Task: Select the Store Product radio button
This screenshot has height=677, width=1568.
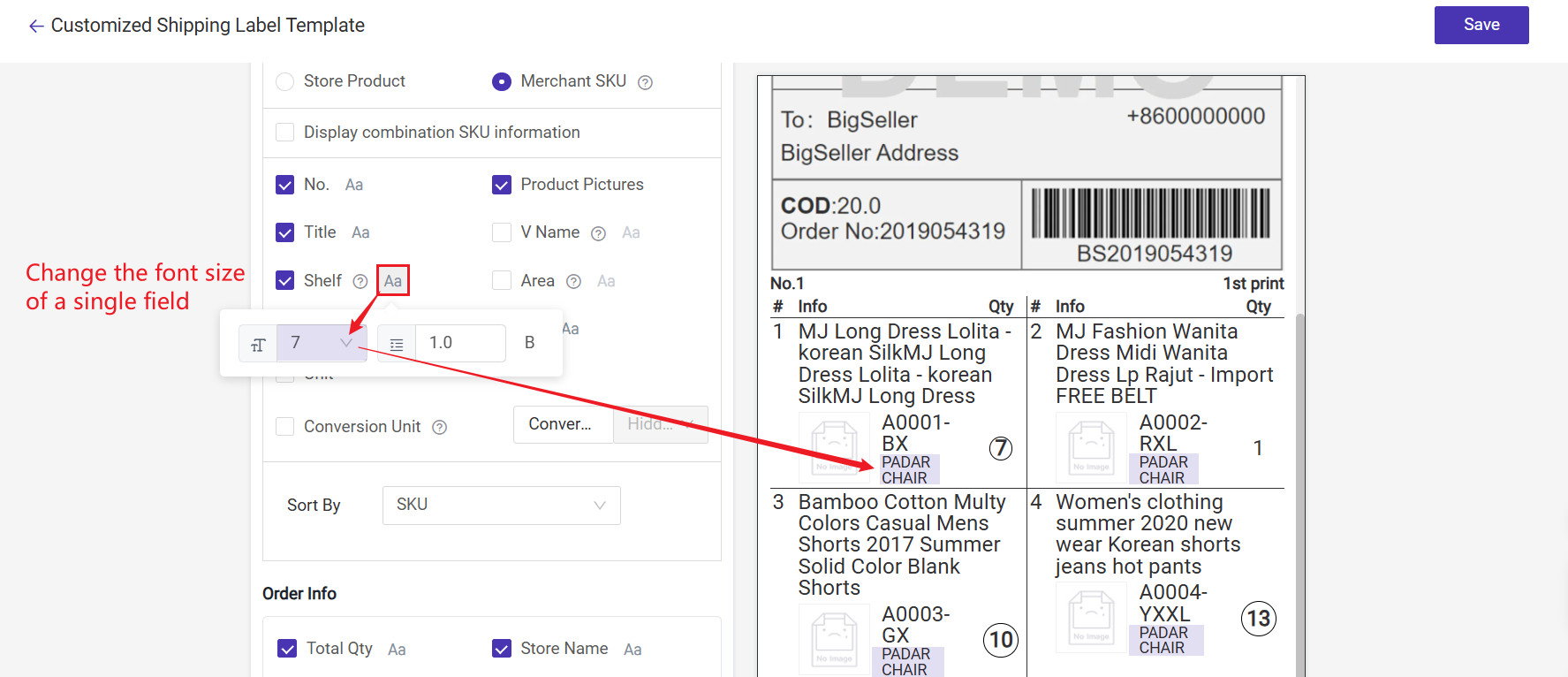Action: coord(284,81)
